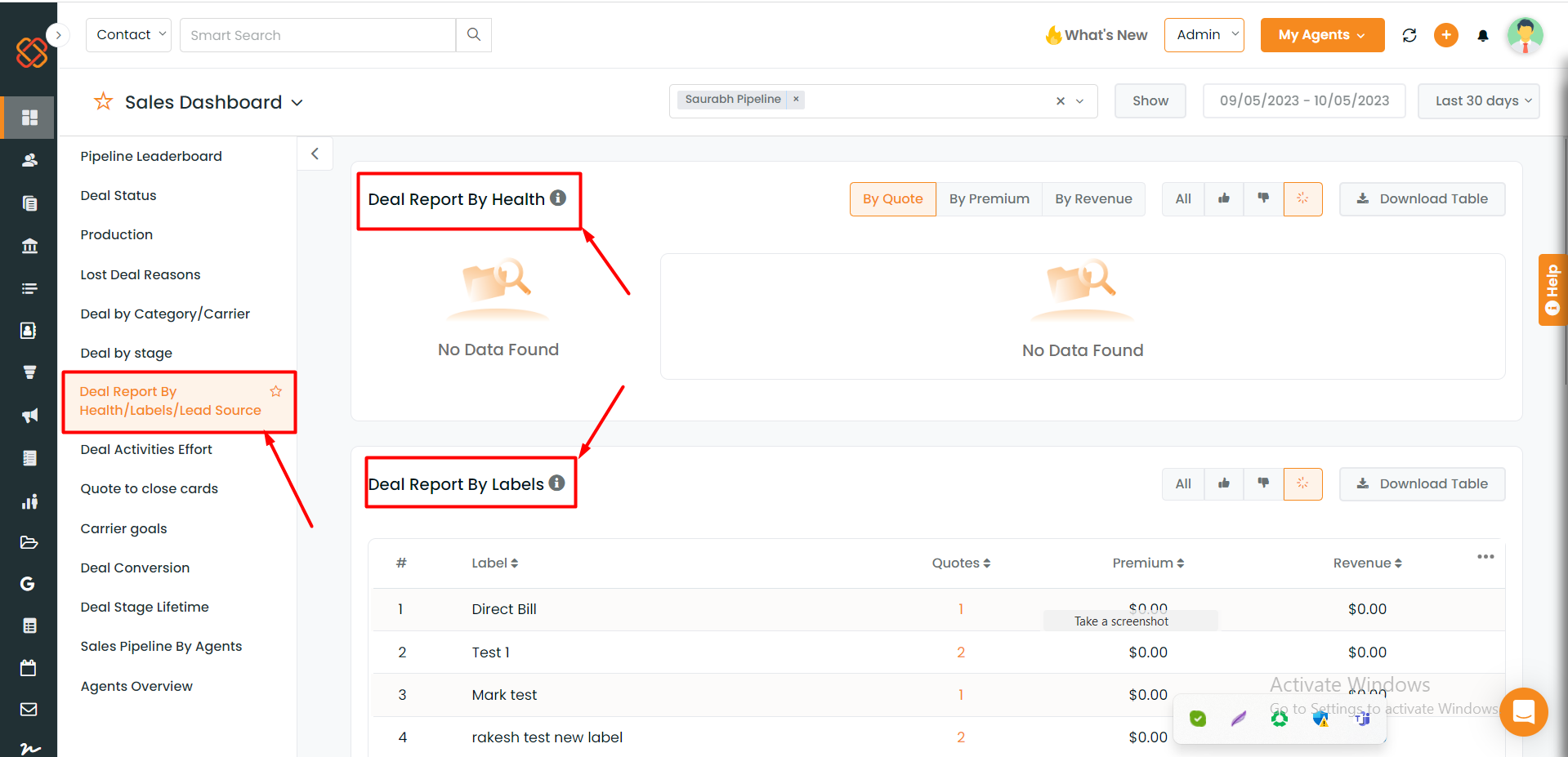Select the spinner filter in health report
The width and height of the screenshot is (1568, 757).
pyautogui.click(x=1302, y=198)
